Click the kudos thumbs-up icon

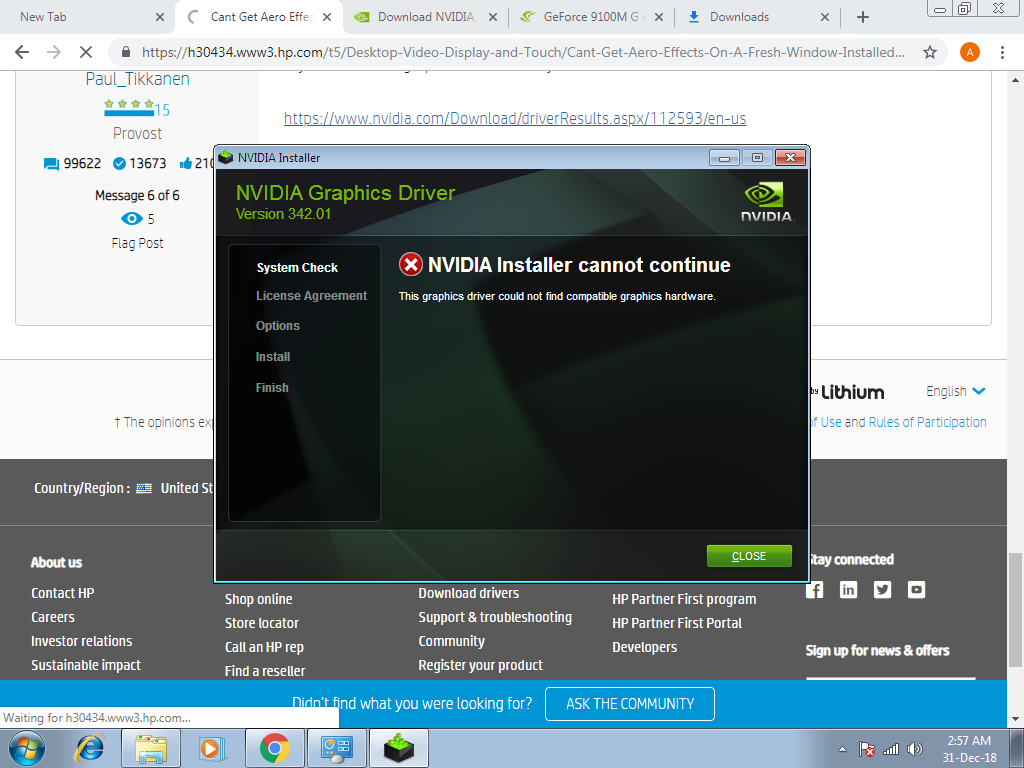point(185,163)
